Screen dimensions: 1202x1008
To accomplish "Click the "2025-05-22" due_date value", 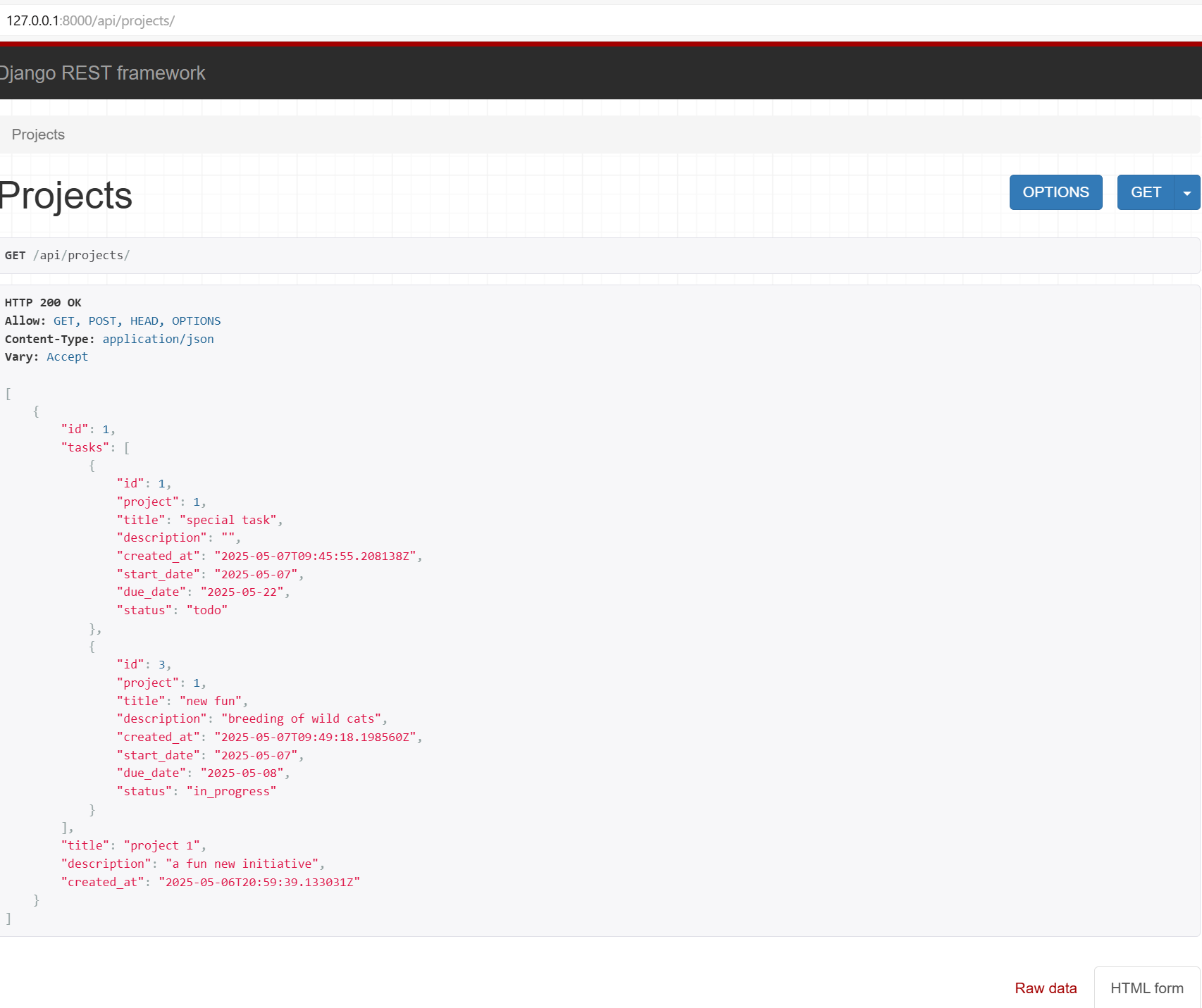I will point(242,592).
